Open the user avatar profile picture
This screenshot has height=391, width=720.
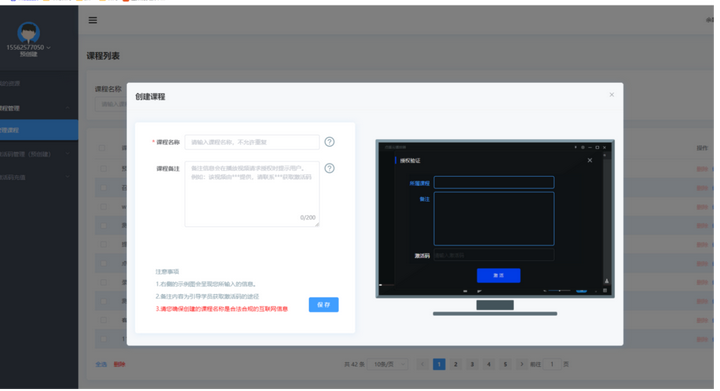tap(28, 33)
